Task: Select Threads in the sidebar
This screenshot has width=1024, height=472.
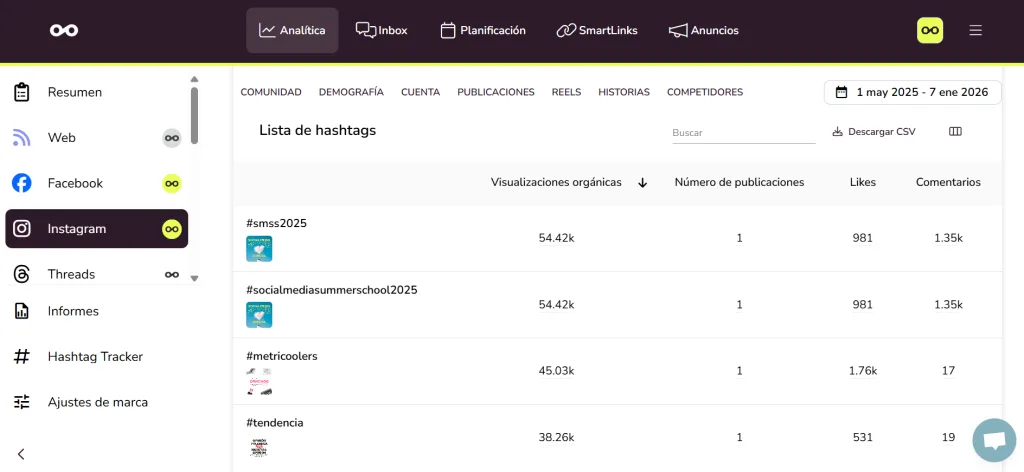Action: (97, 274)
